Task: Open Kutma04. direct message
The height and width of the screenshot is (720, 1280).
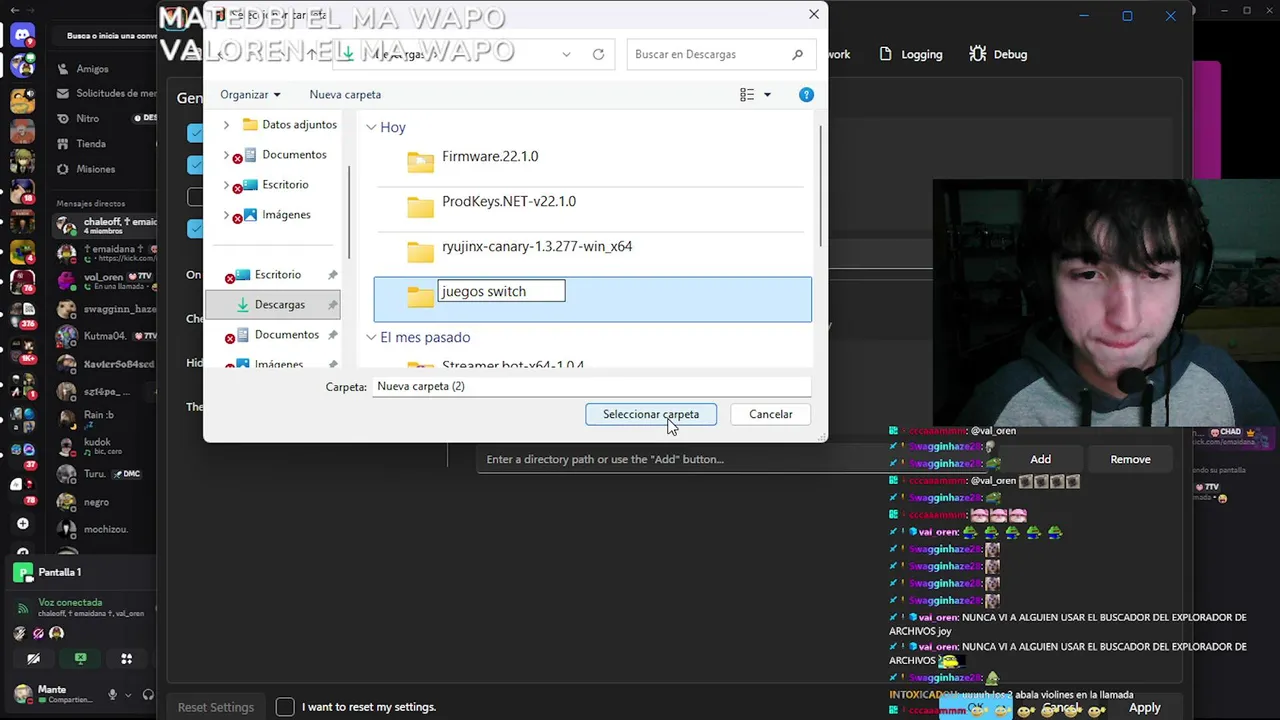Action: tap(106, 336)
